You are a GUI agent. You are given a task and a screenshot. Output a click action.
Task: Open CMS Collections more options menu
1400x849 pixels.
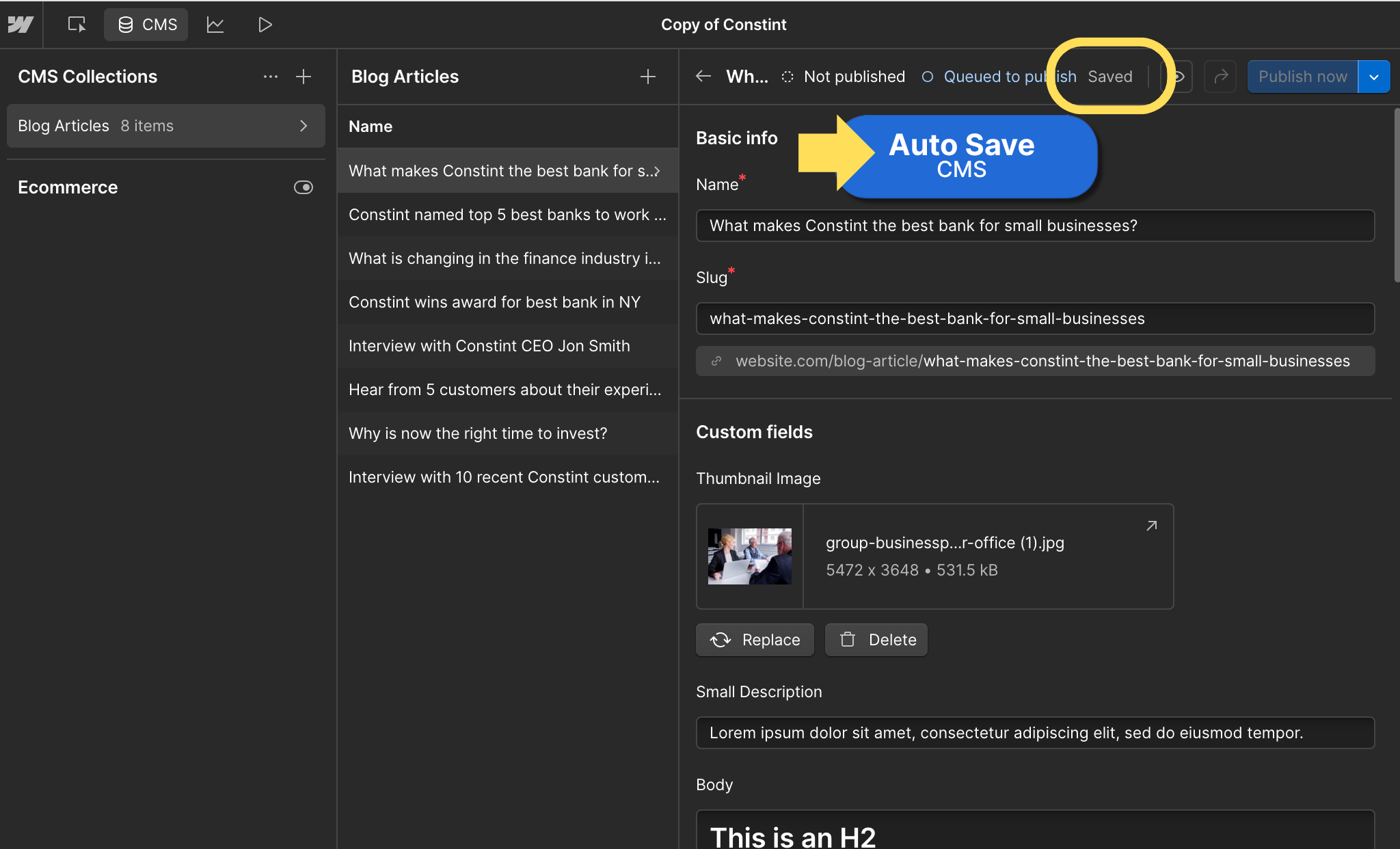[271, 77]
